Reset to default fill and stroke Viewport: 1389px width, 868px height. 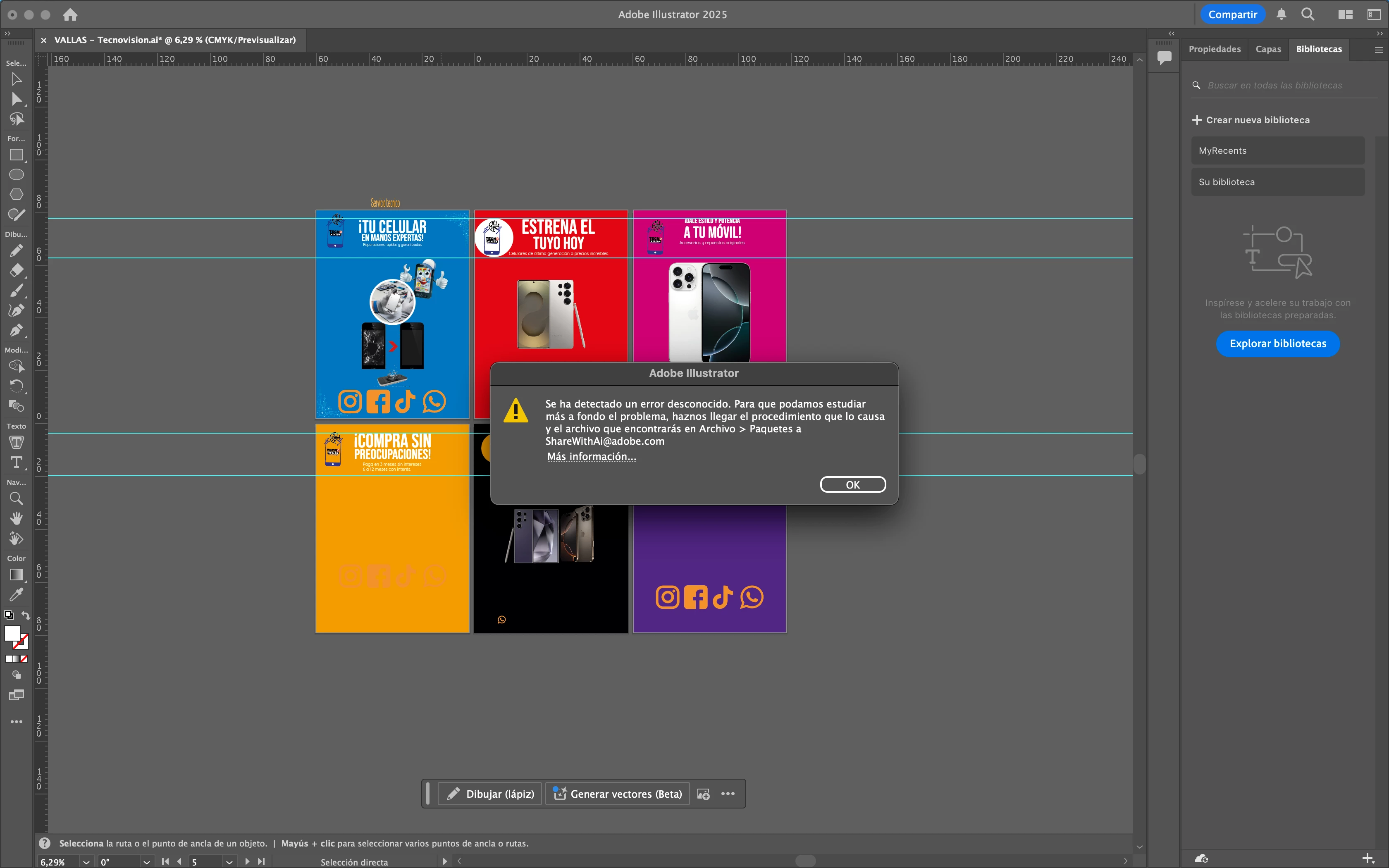tap(9, 615)
